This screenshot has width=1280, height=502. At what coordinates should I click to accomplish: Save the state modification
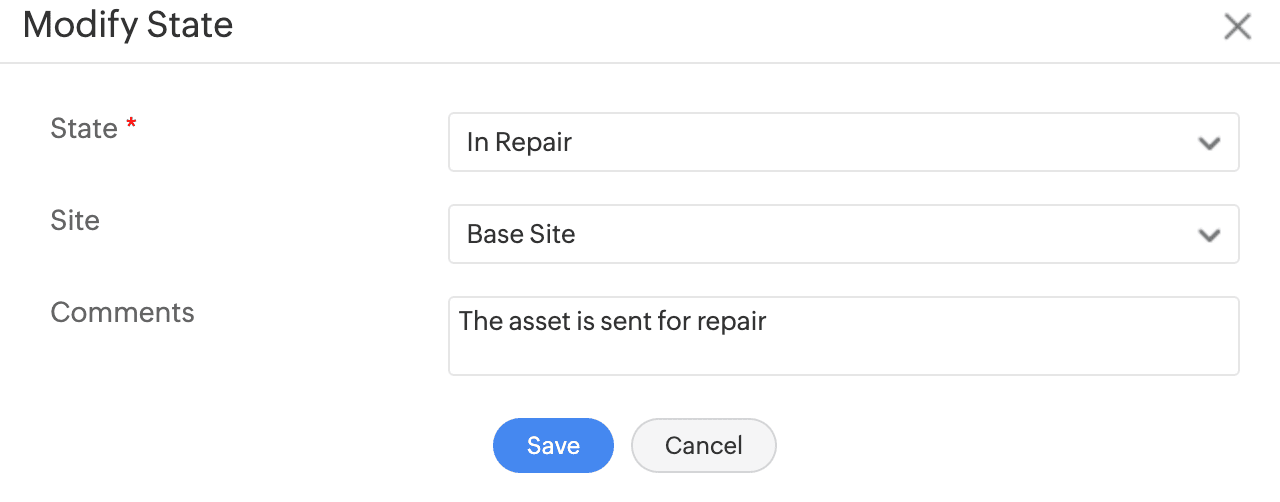(553, 445)
